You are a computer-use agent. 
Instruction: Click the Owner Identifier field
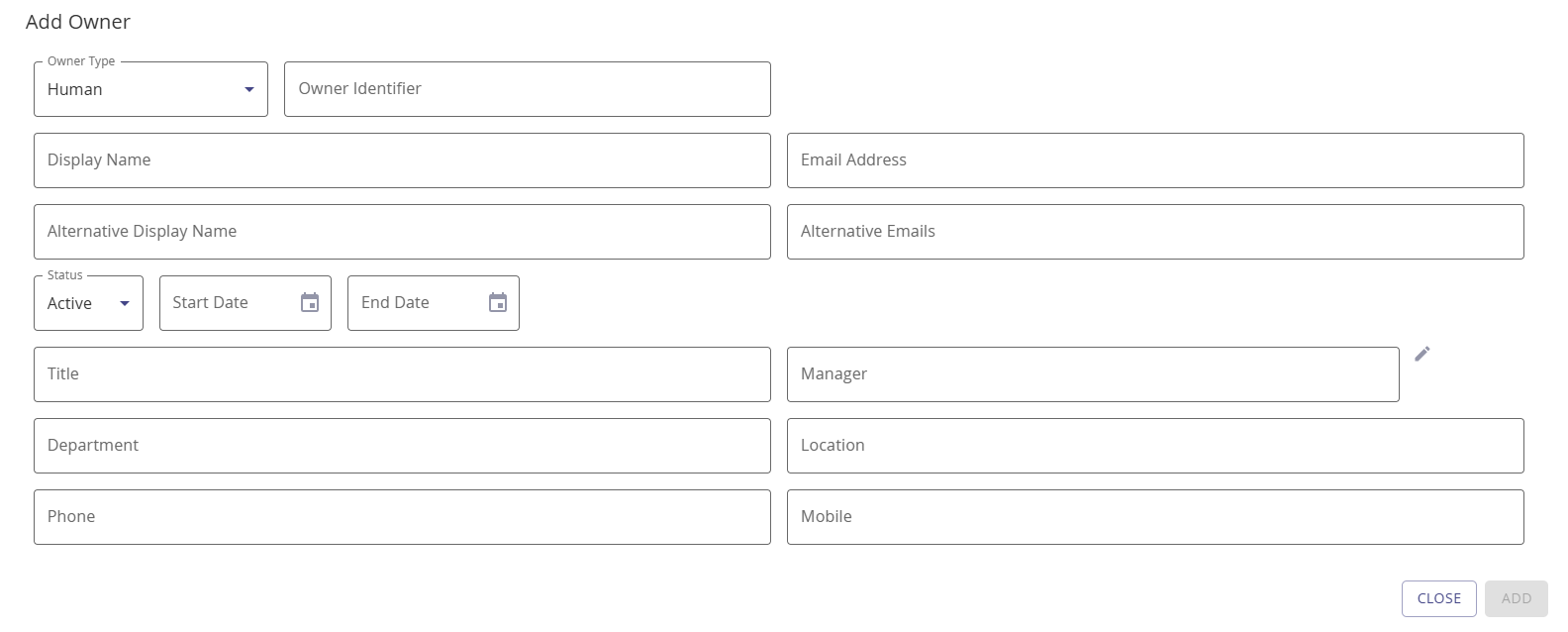[527, 88]
